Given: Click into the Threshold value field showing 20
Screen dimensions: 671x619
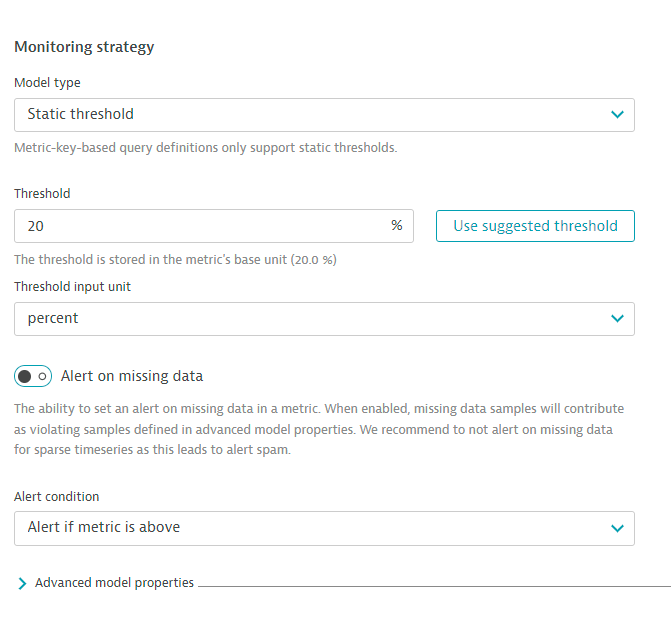Looking at the screenshot, I should point(200,226).
